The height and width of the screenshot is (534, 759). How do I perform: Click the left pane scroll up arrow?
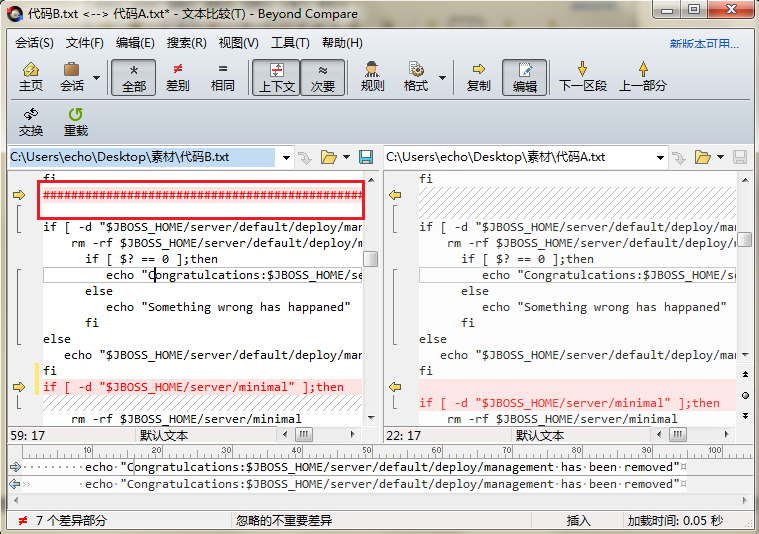point(371,180)
